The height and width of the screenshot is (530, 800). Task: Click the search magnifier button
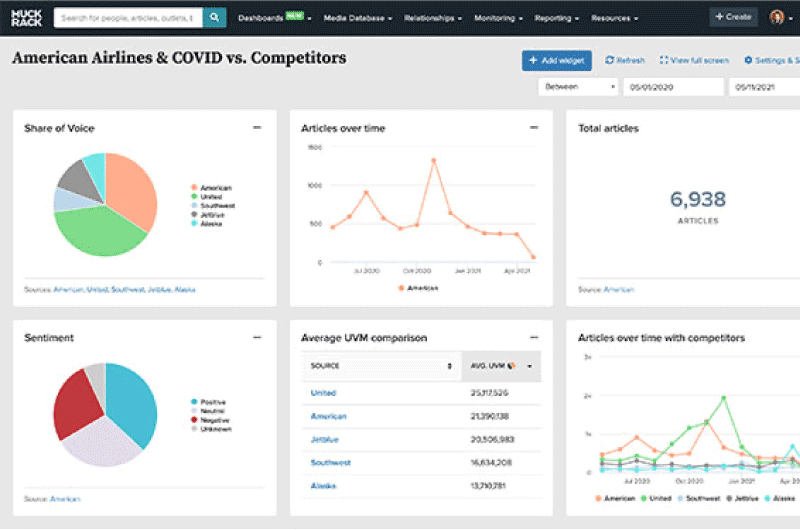(214, 17)
